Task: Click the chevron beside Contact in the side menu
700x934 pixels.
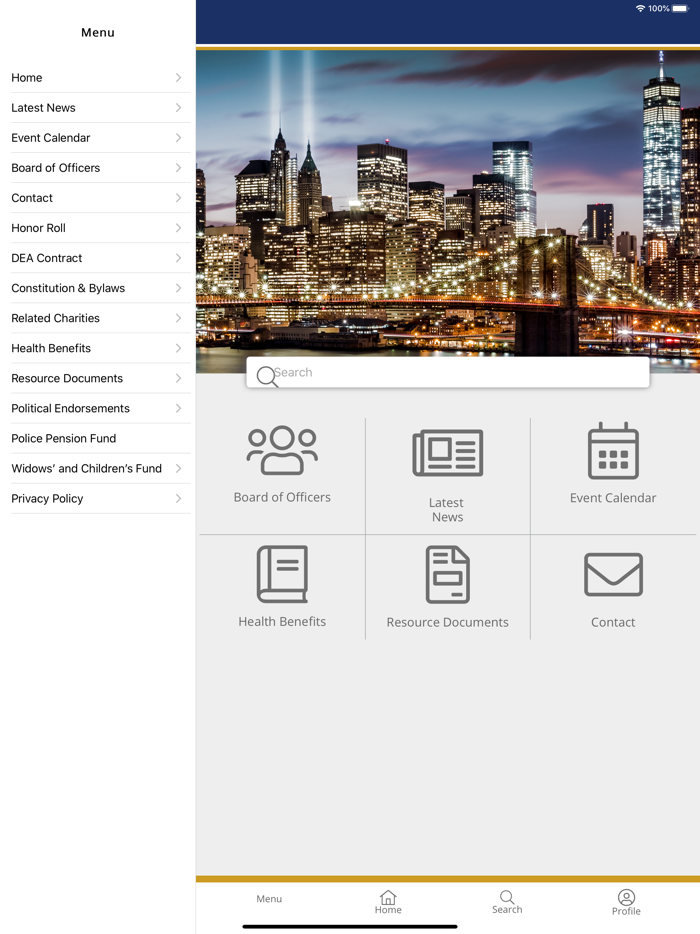Action: point(178,198)
